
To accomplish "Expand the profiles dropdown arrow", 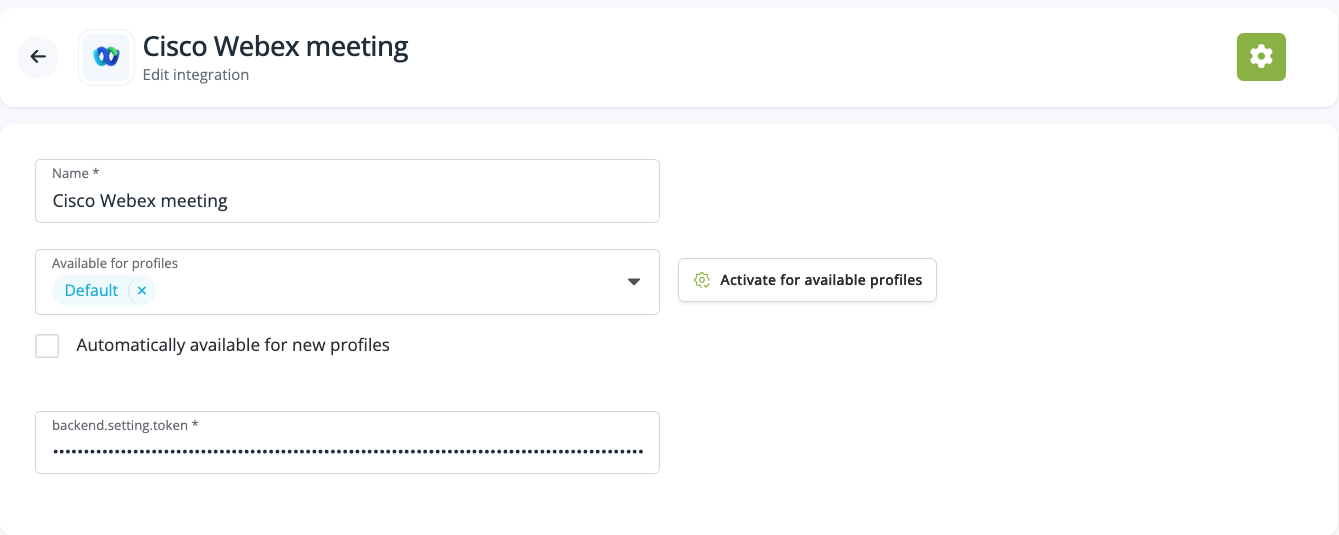I will click(633, 282).
